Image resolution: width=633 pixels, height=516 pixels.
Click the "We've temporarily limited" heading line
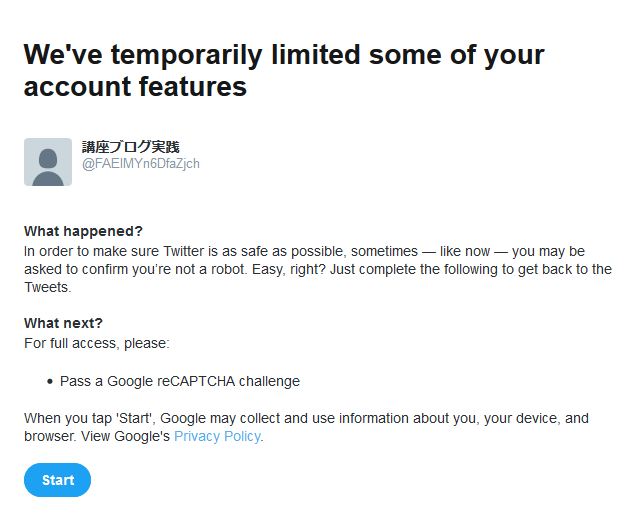tap(284, 54)
